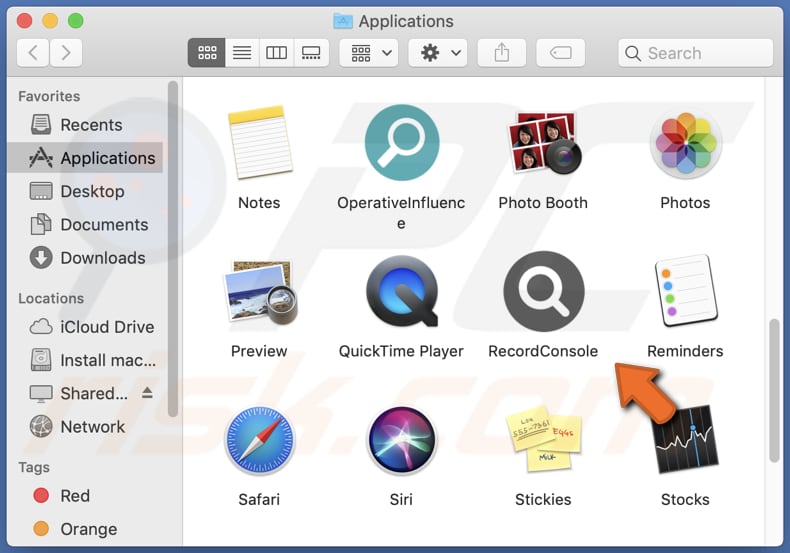Image resolution: width=790 pixels, height=553 pixels.
Task: Click the Notes app label
Action: pyautogui.click(x=259, y=202)
